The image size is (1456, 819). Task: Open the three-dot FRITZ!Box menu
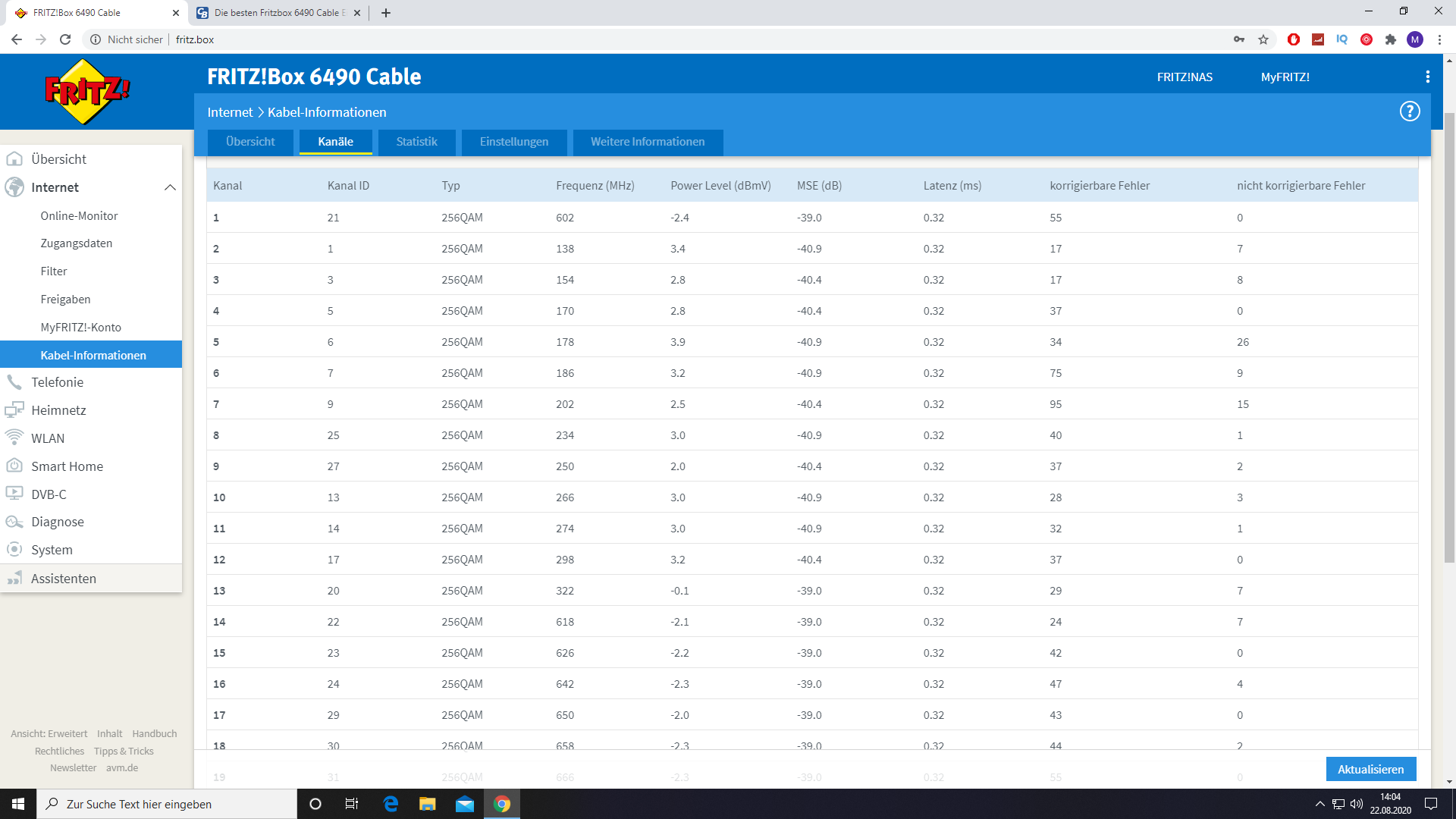[x=1427, y=77]
